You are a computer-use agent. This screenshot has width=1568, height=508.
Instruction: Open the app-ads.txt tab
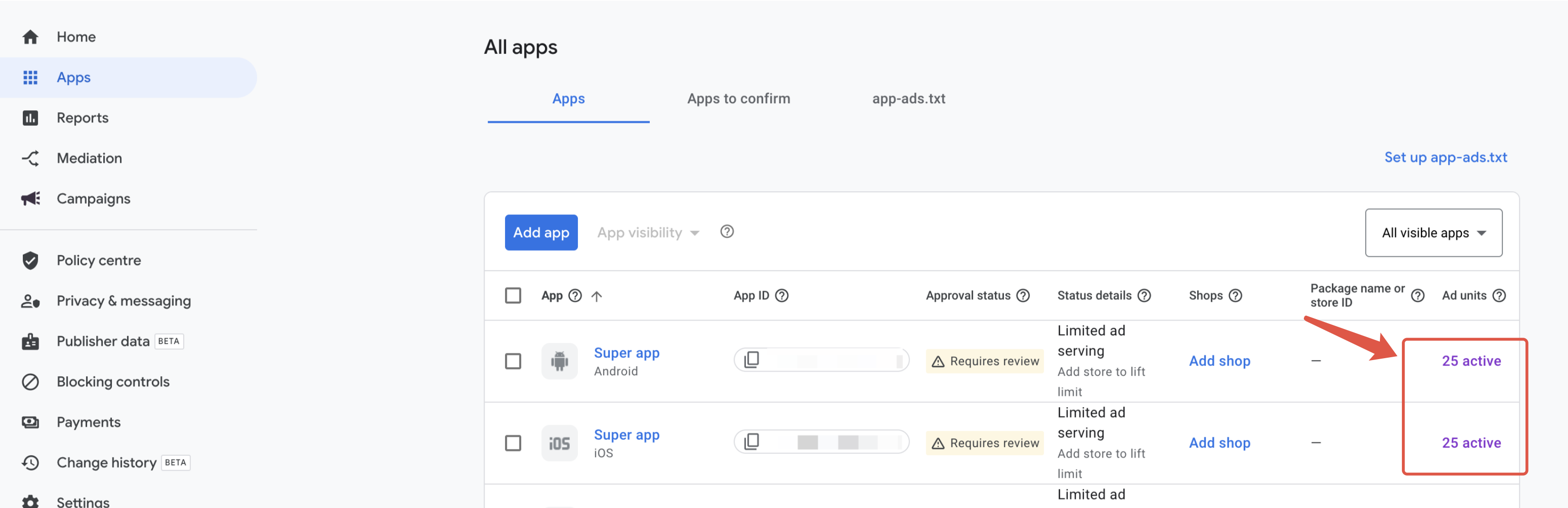tap(908, 98)
